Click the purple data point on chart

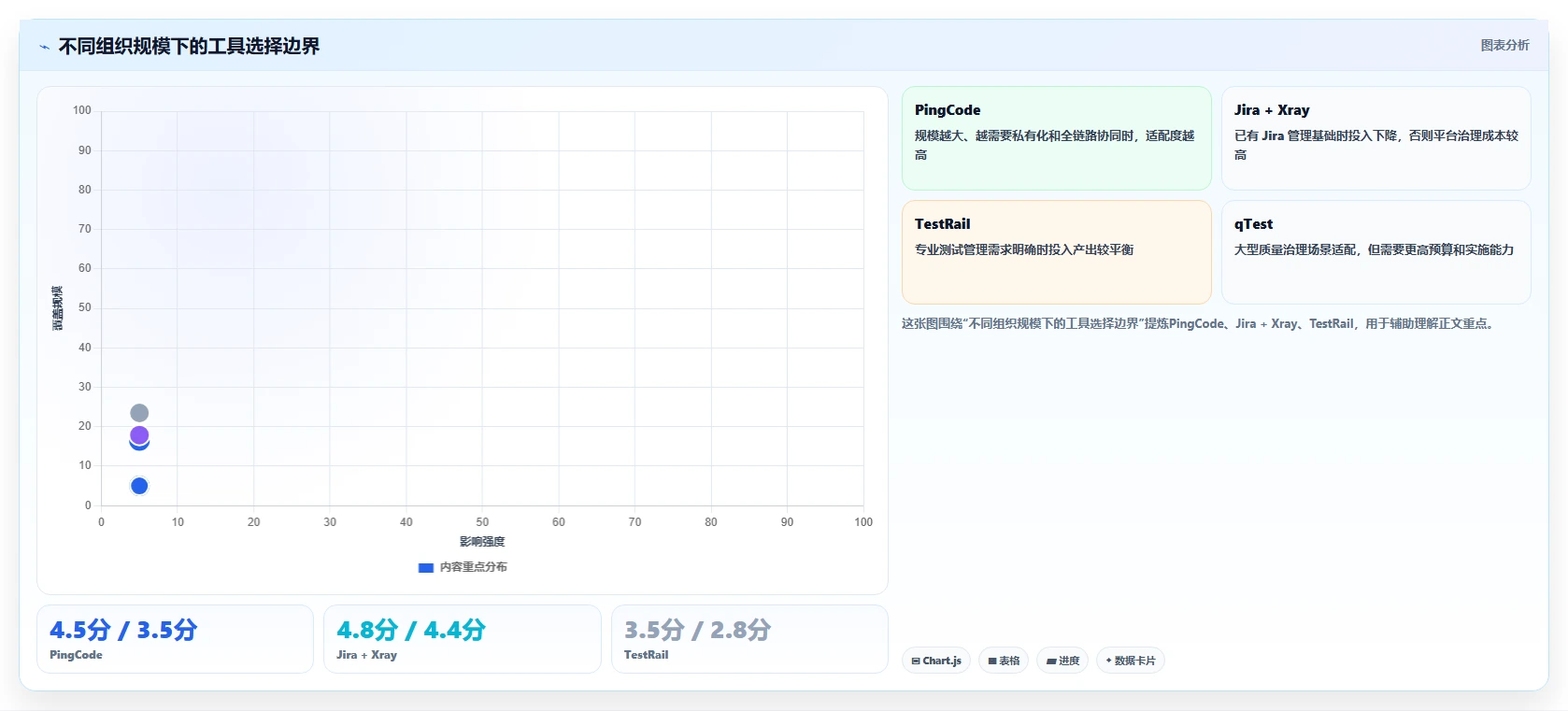coord(139,434)
